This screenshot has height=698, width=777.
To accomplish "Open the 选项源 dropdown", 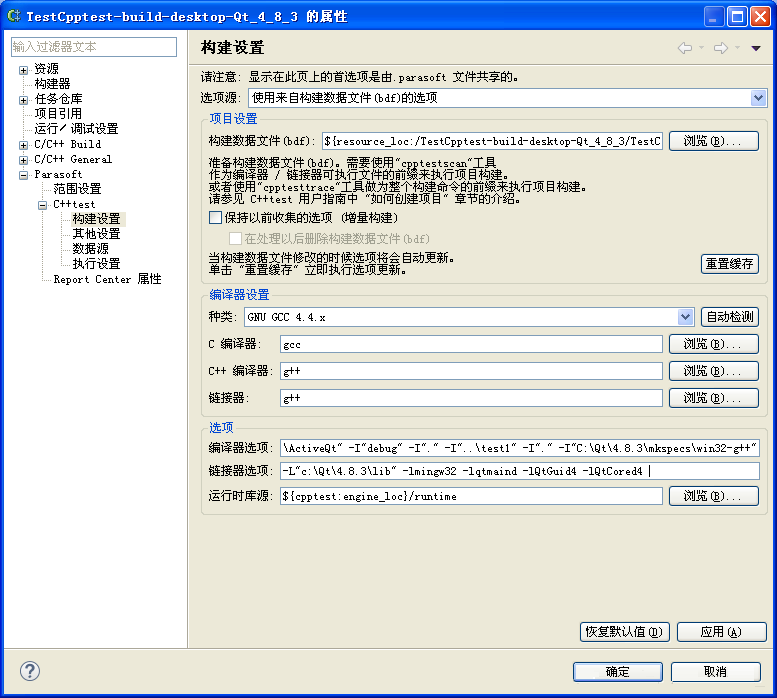I will coord(758,98).
